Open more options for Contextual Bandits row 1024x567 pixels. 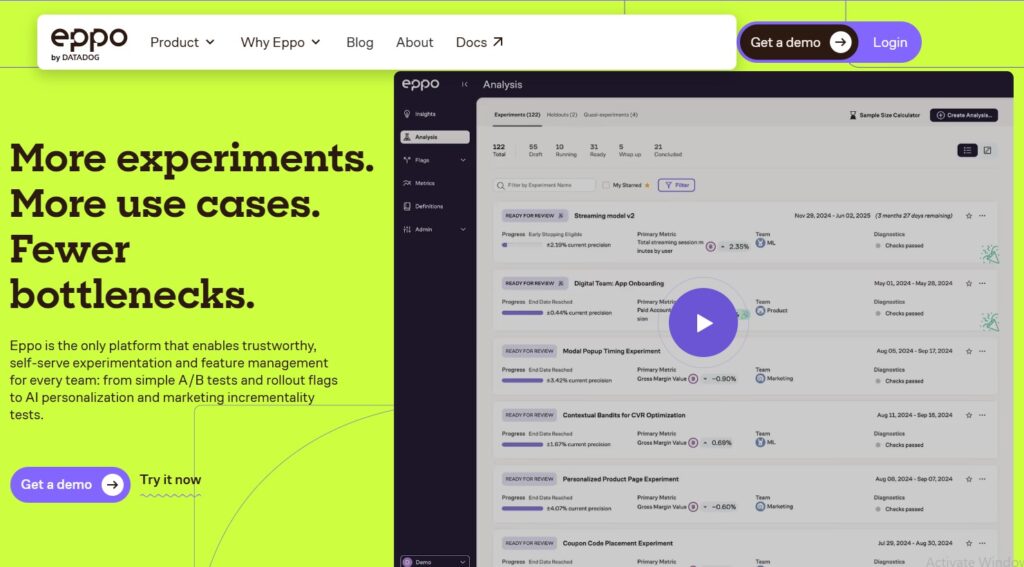pyautogui.click(x=982, y=415)
